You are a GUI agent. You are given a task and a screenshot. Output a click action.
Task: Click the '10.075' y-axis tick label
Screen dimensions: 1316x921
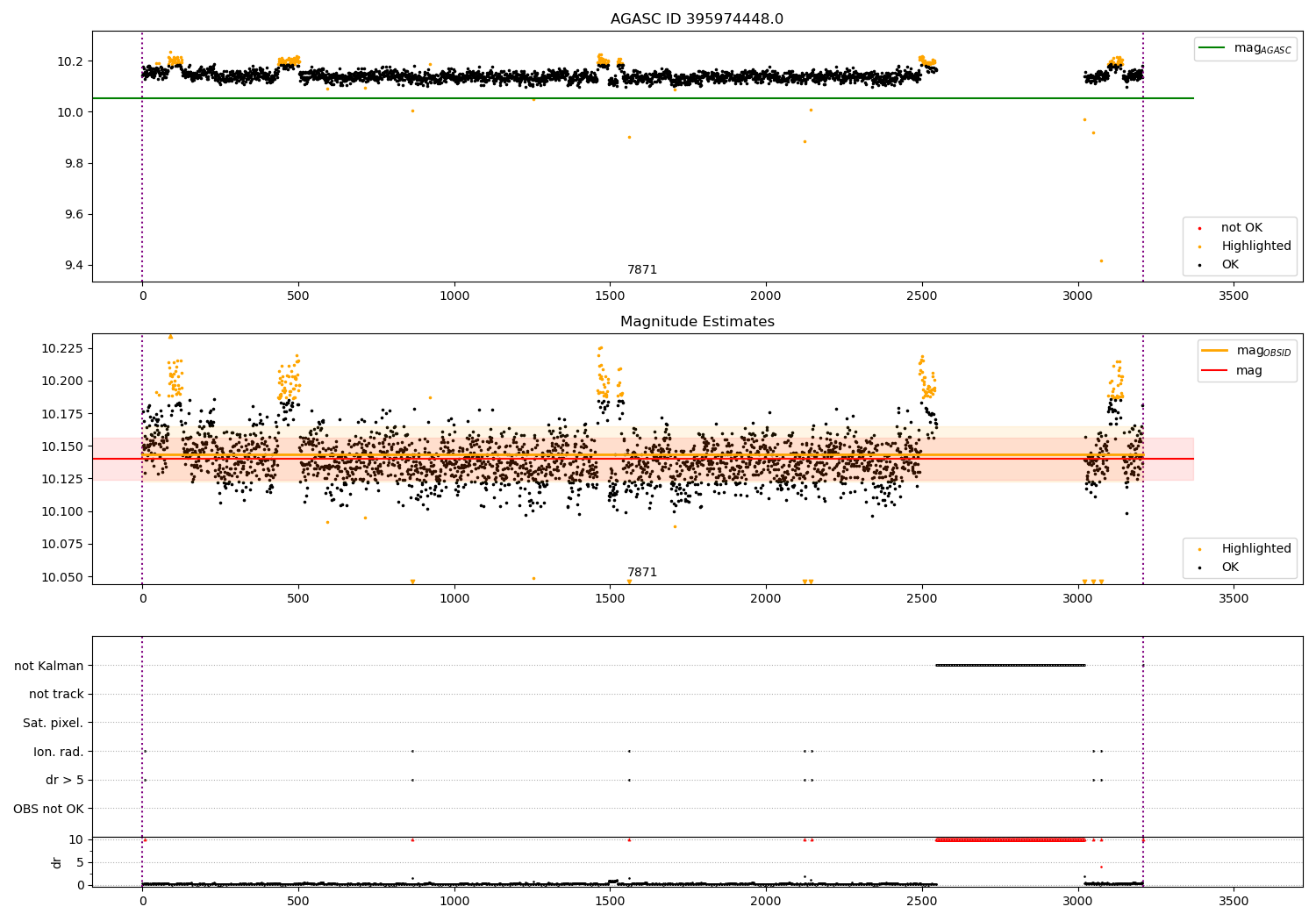coord(63,544)
